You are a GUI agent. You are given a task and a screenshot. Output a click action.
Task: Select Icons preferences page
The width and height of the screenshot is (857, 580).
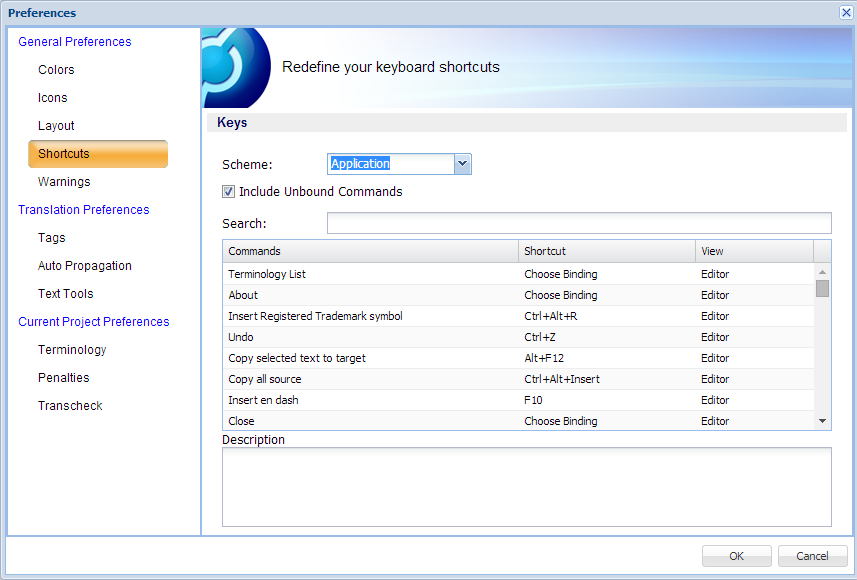tap(52, 97)
